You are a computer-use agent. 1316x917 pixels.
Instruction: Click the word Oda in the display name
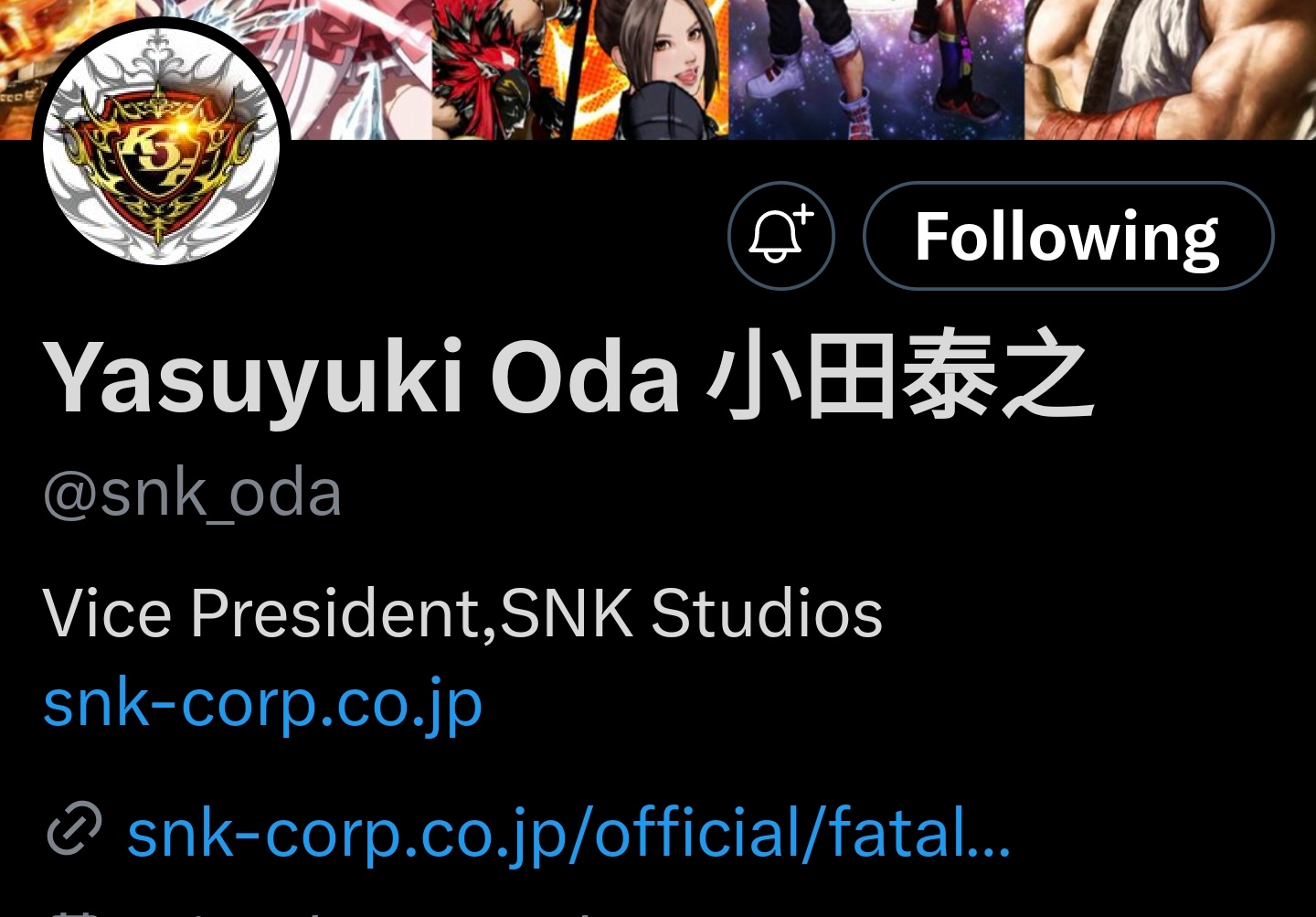click(586, 377)
